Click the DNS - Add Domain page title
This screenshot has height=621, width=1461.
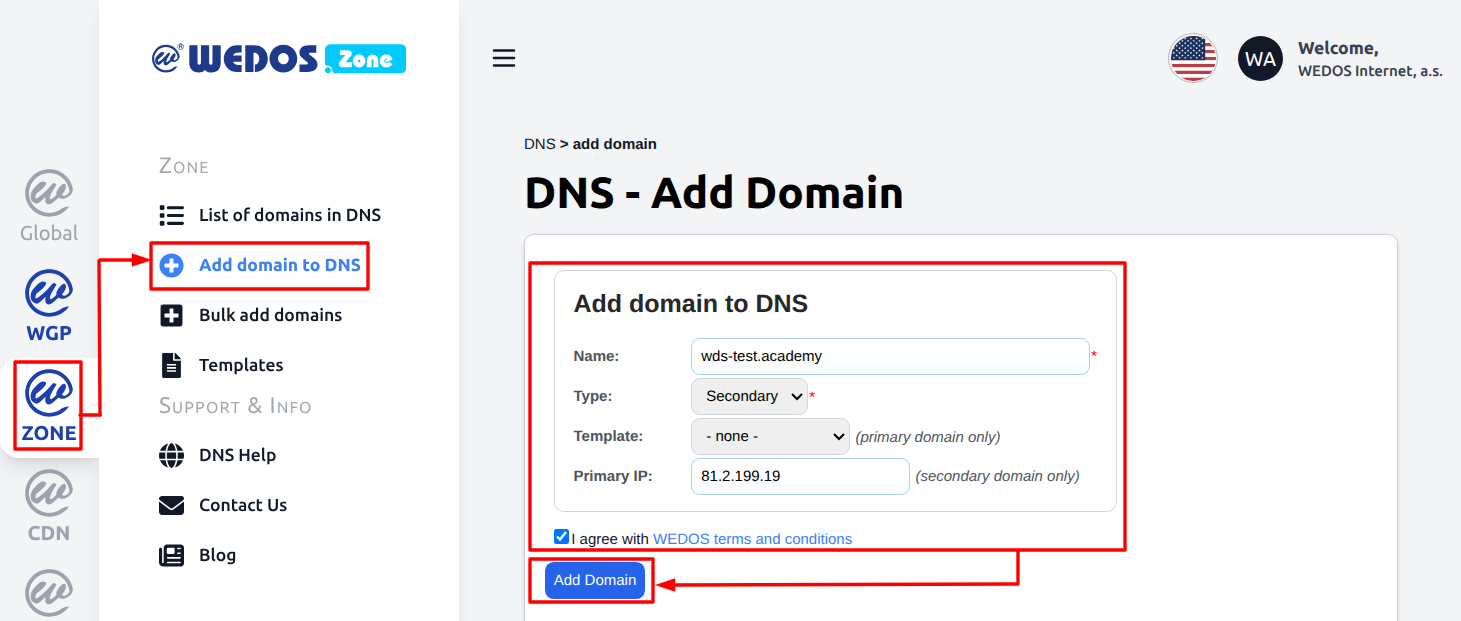point(714,193)
